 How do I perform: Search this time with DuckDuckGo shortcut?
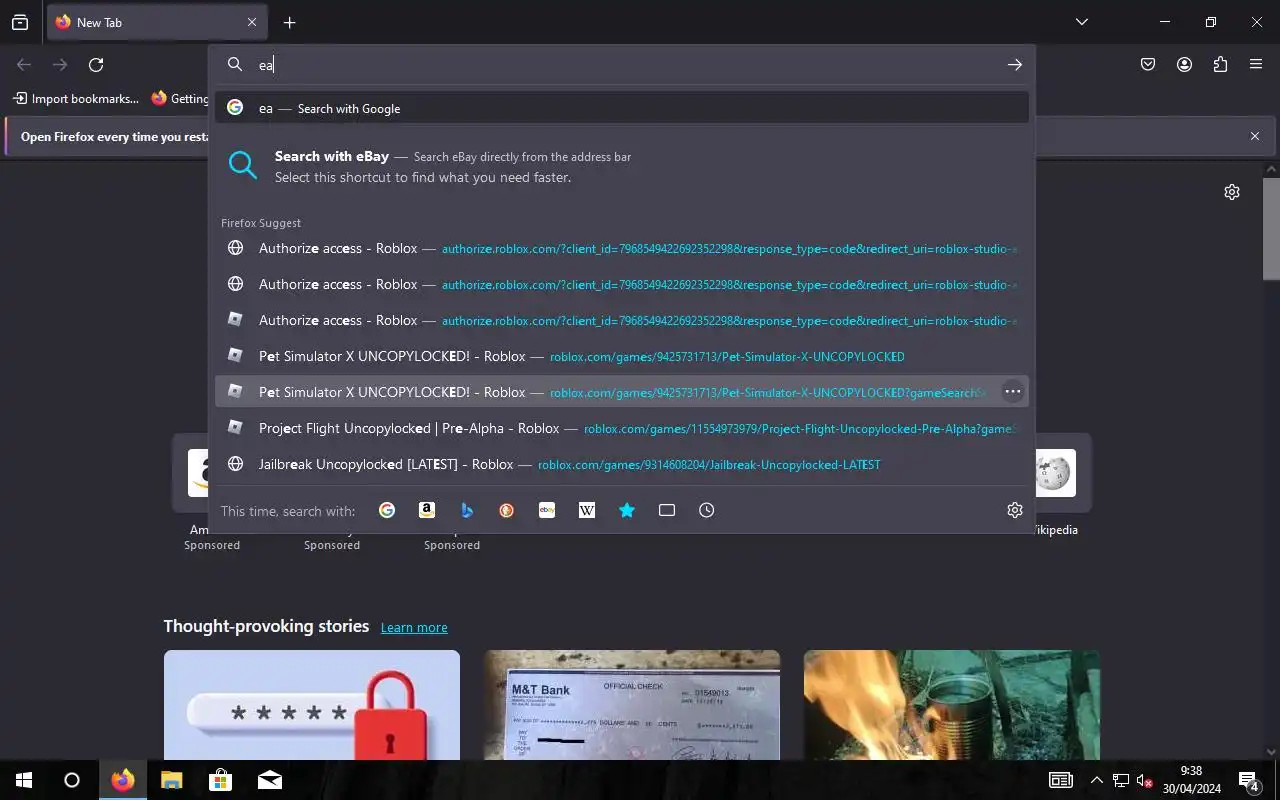click(x=507, y=510)
